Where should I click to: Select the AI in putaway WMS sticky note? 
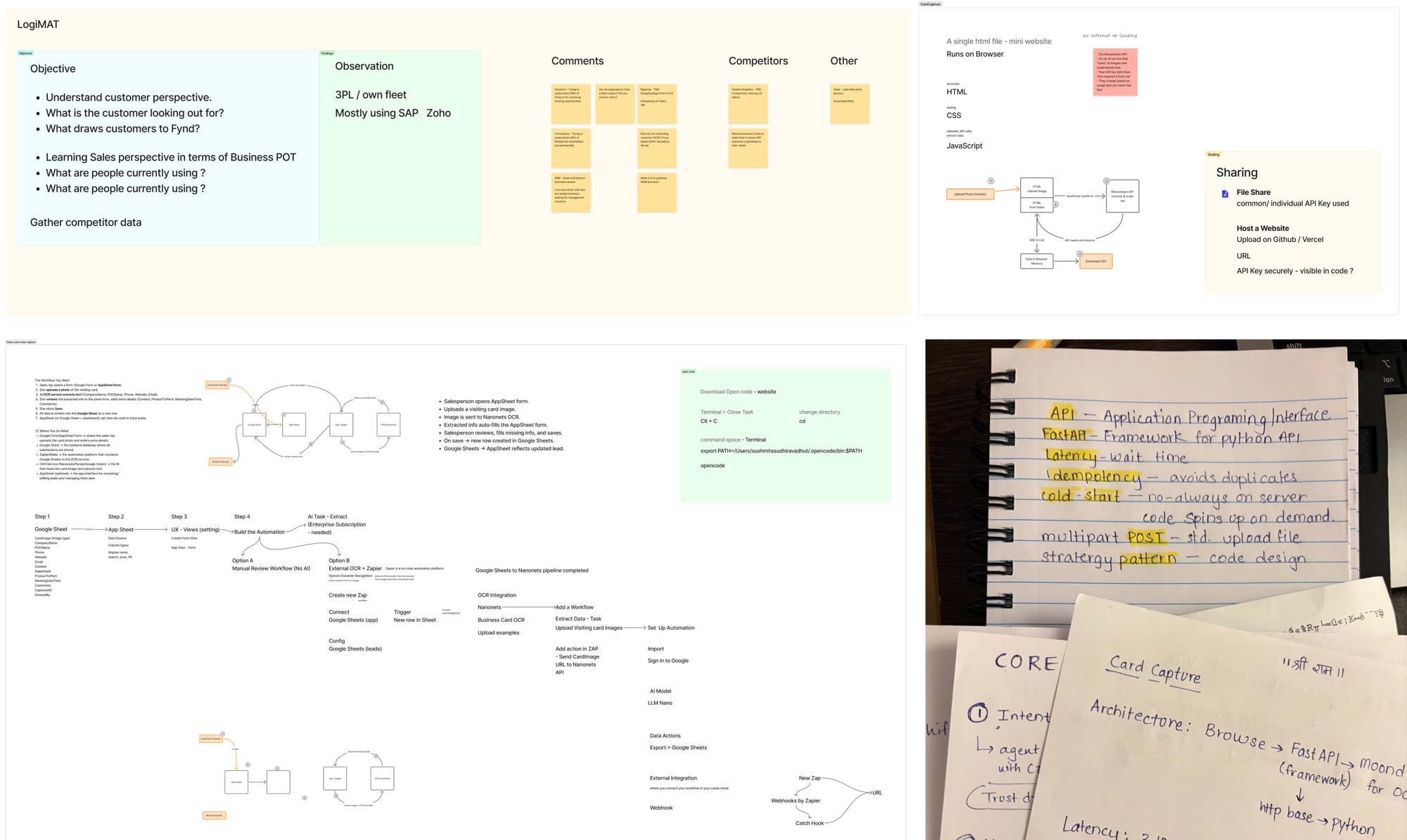656,192
